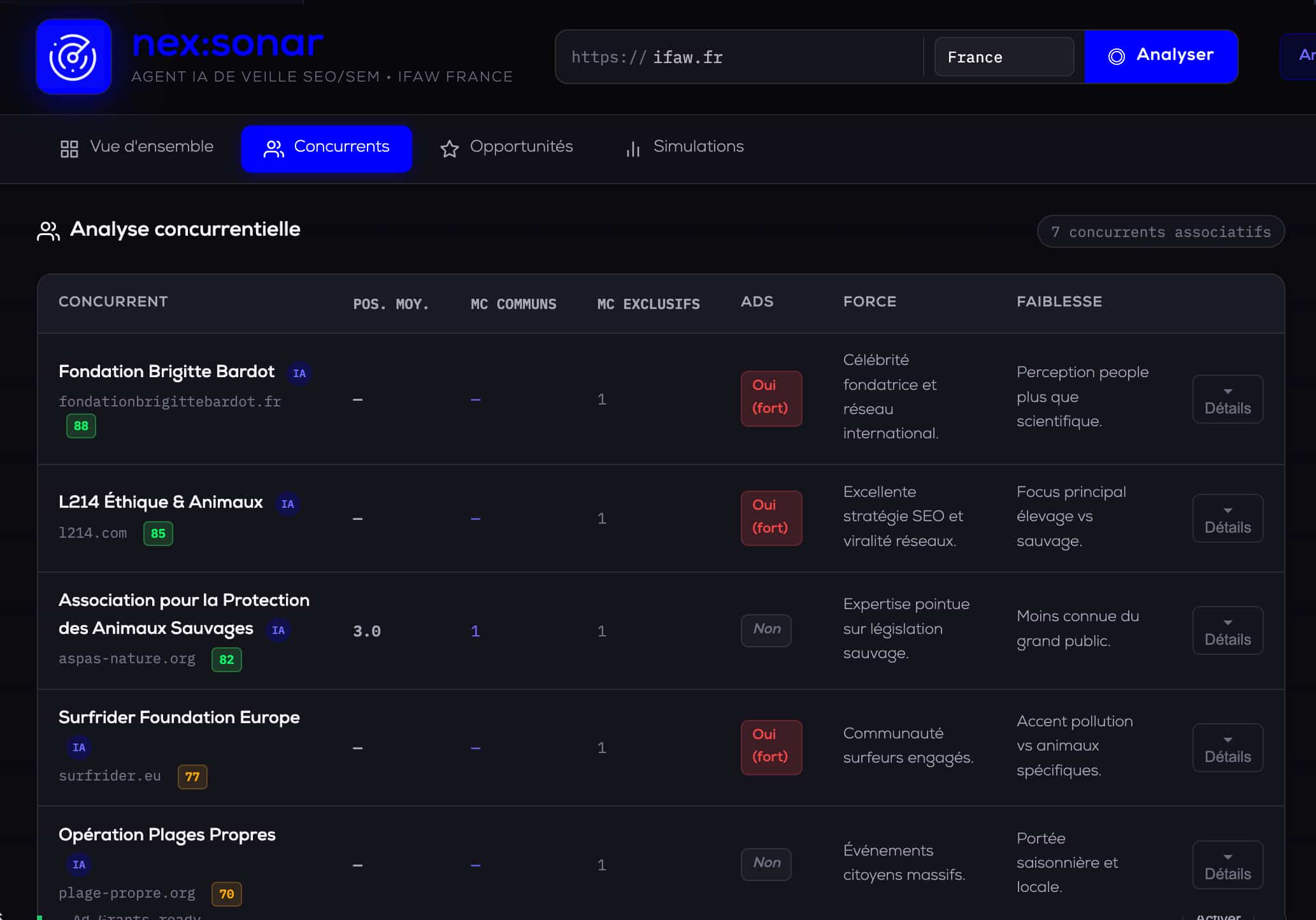Viewport: 1316px width, 920px height.
Task: Click the IA badge beside Fondation Brigitte Bardot
Action: pos(299,373)
